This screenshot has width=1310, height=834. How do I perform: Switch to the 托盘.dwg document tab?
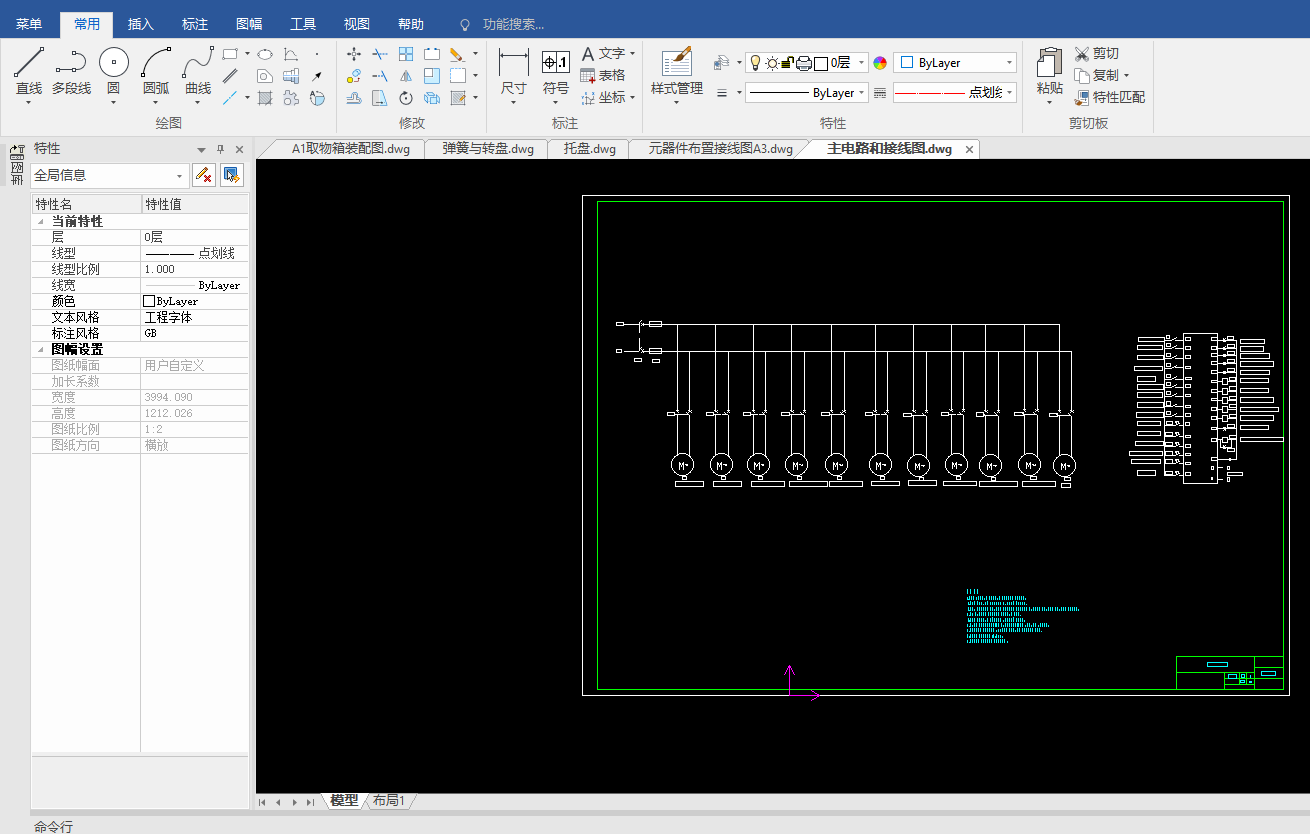coord(589,149)
